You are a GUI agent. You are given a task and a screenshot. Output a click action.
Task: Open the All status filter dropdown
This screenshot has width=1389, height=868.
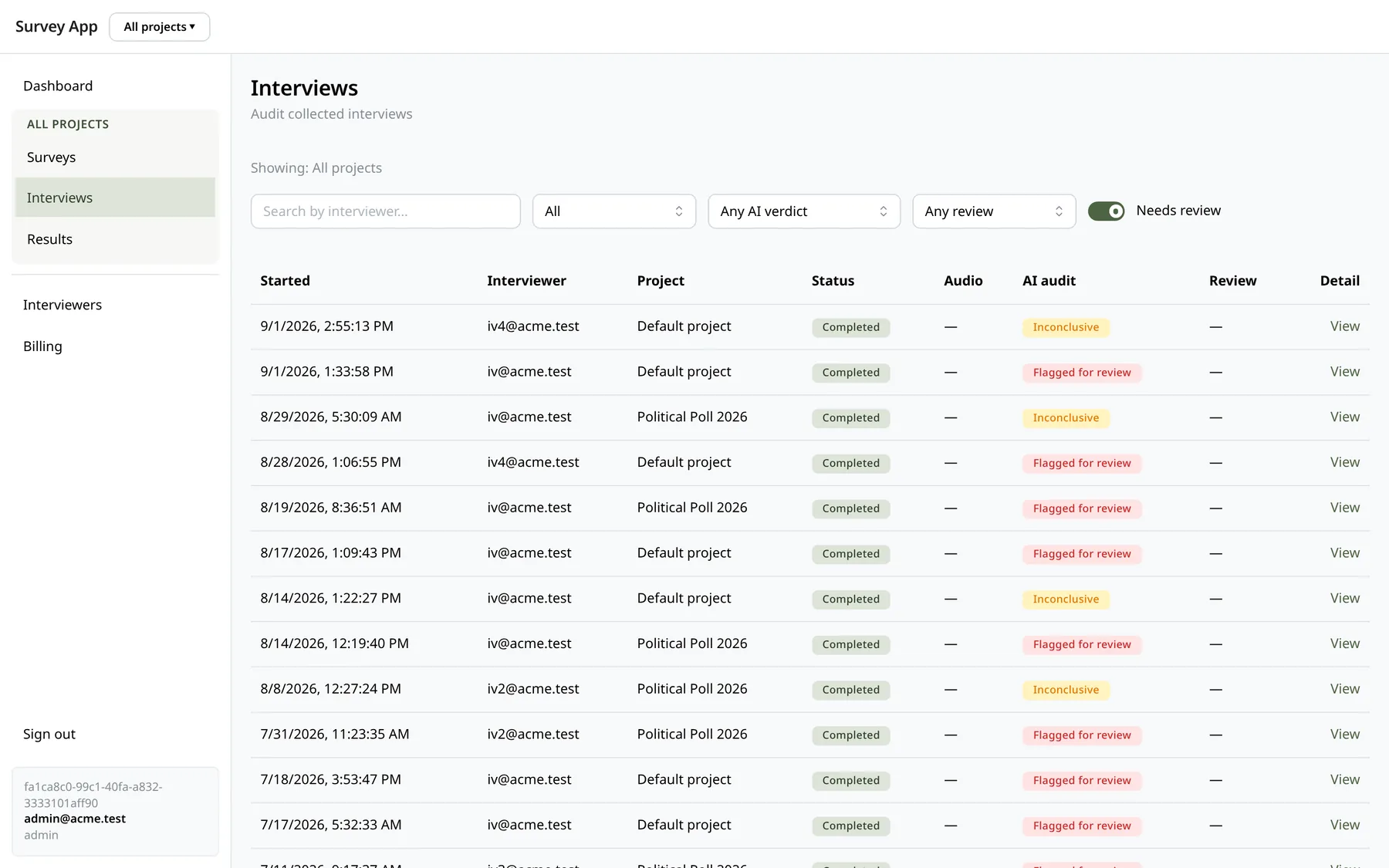(614, 211)
